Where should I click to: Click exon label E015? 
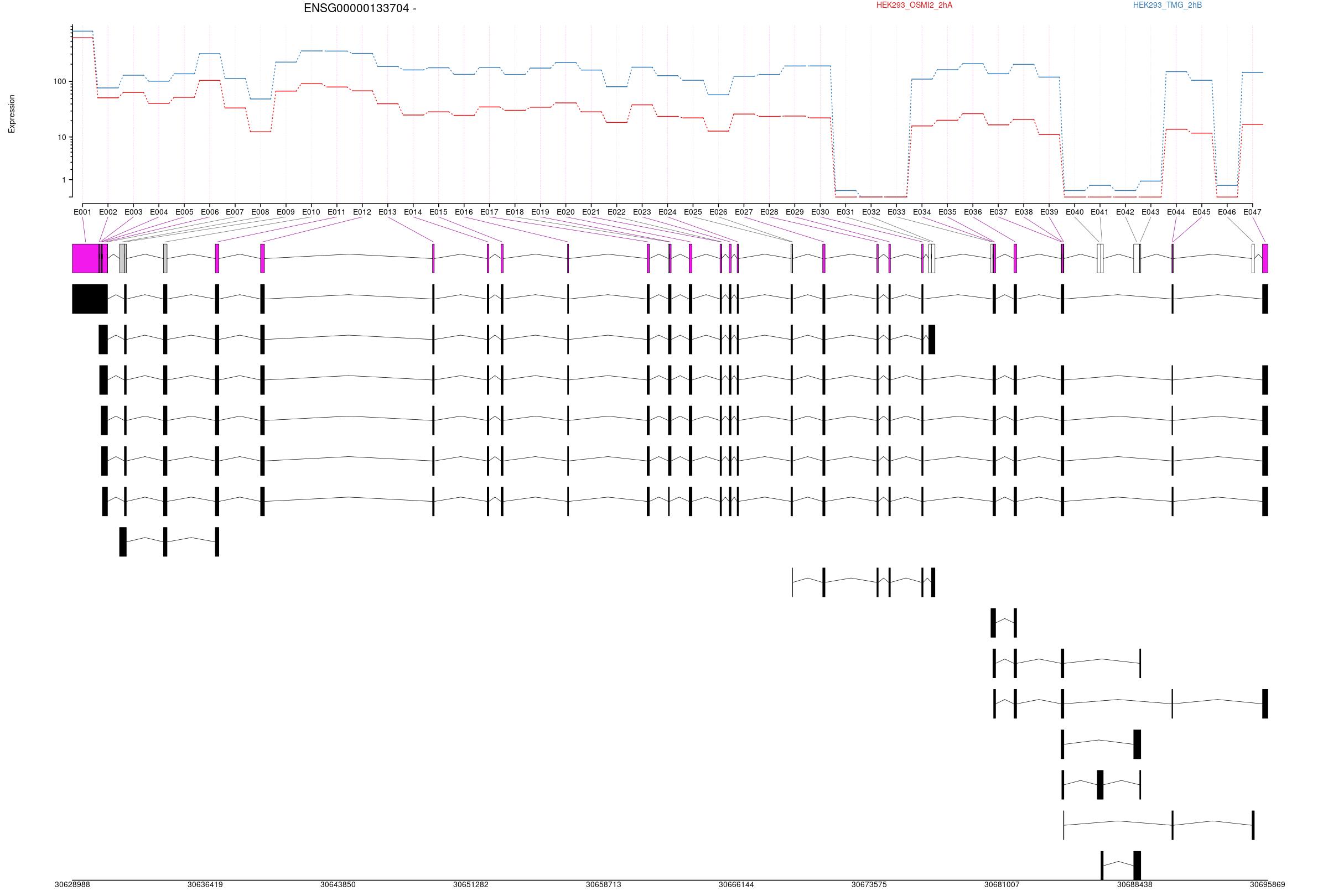438,212
